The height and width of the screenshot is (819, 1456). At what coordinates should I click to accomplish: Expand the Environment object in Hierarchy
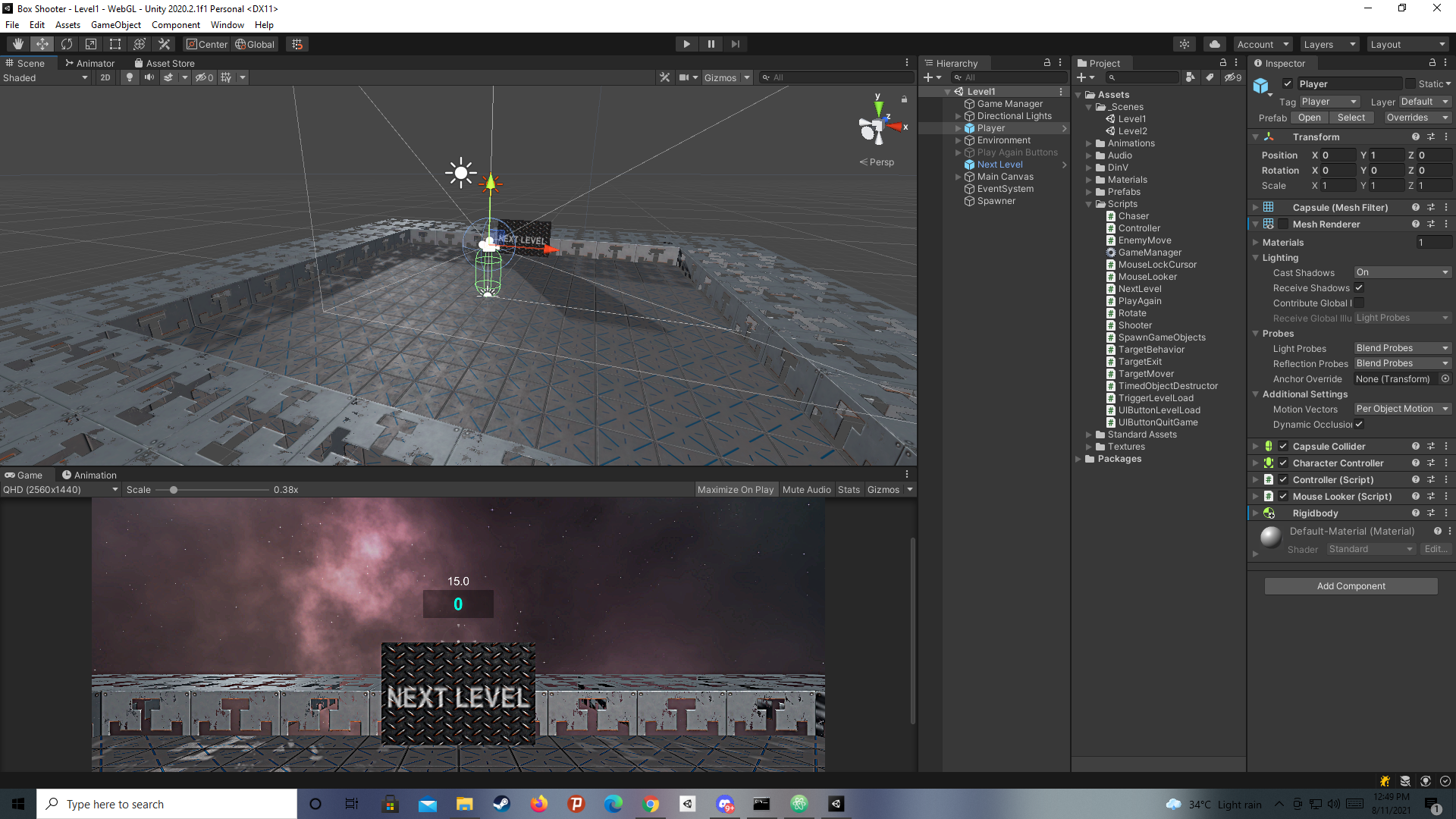click(x=958, y=140)
